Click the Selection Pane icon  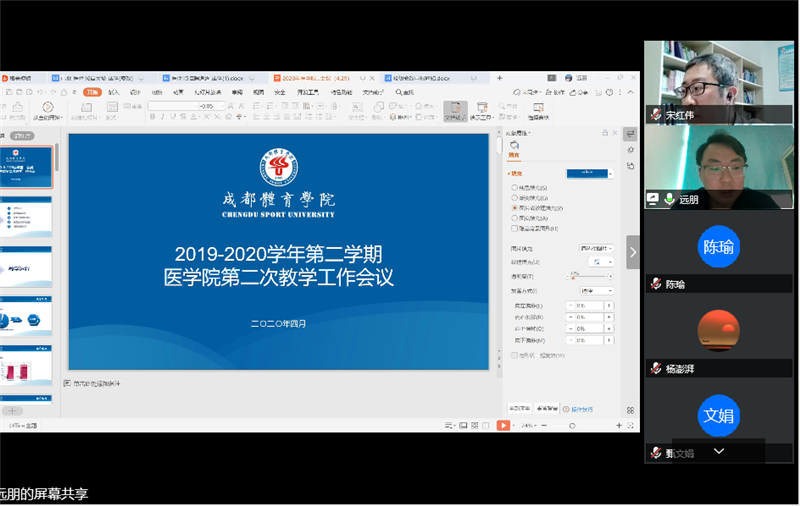tap(538, 107)
